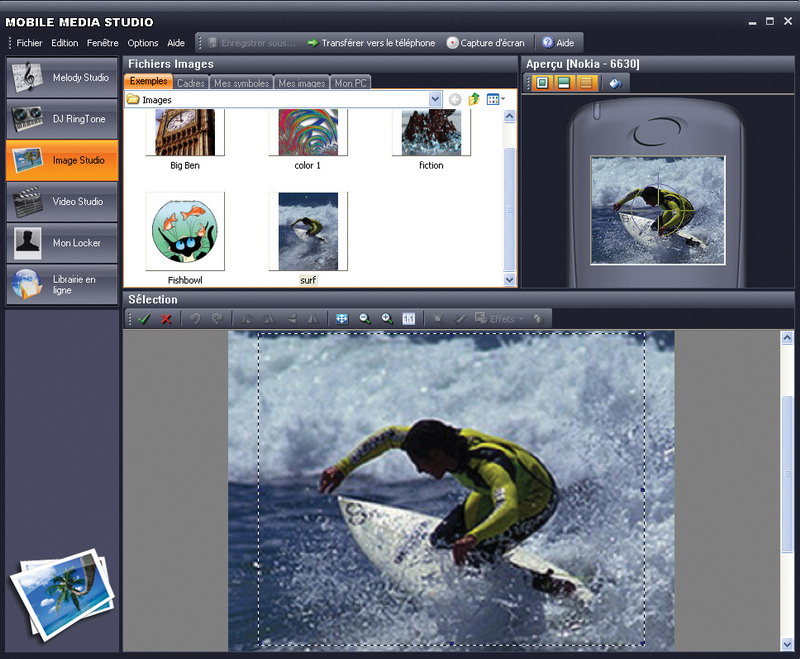Image resolution: width=800 pixels, height=659 pixels.
Task: Click the green checkmark to validate selection
Action: 144,319
